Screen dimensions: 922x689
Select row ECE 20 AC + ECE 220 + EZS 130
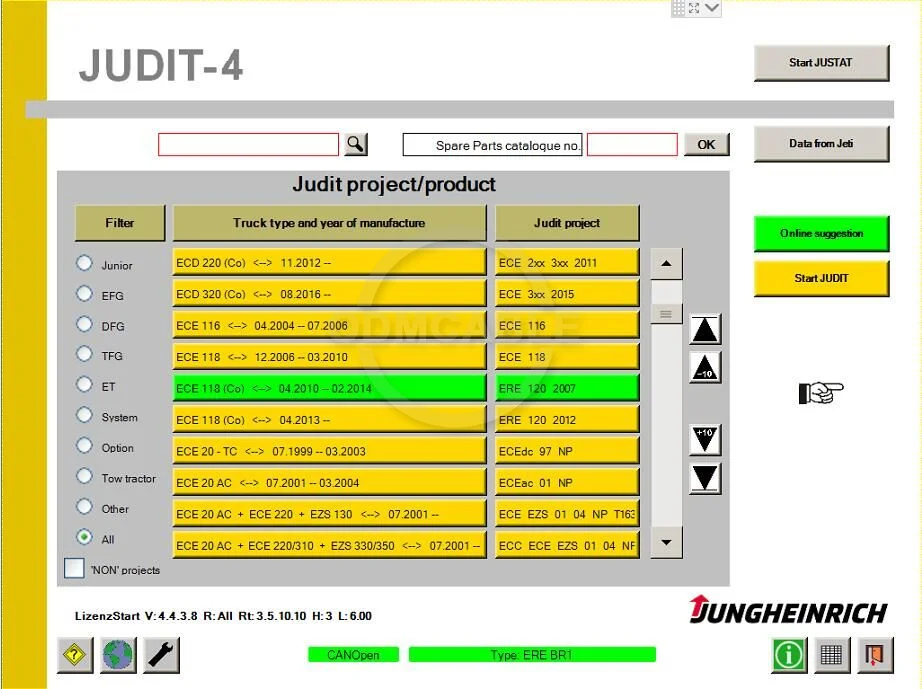(329, 514)
